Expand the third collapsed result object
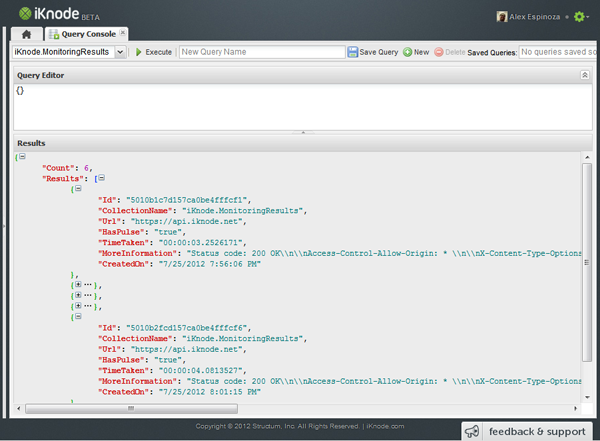This screenshot has width=600, height=441. pos(78,306)
